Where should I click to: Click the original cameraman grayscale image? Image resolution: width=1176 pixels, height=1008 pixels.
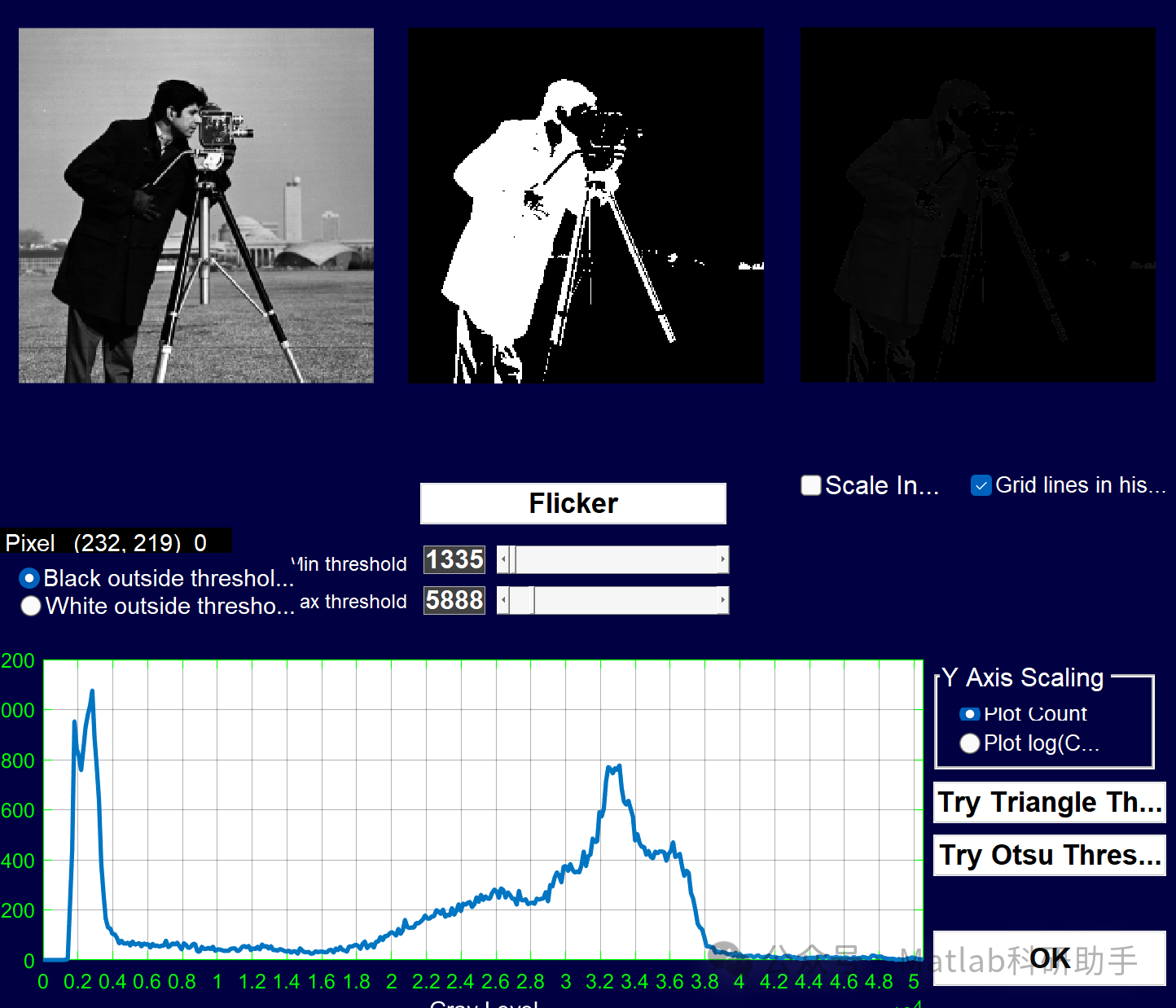point(196,205)
